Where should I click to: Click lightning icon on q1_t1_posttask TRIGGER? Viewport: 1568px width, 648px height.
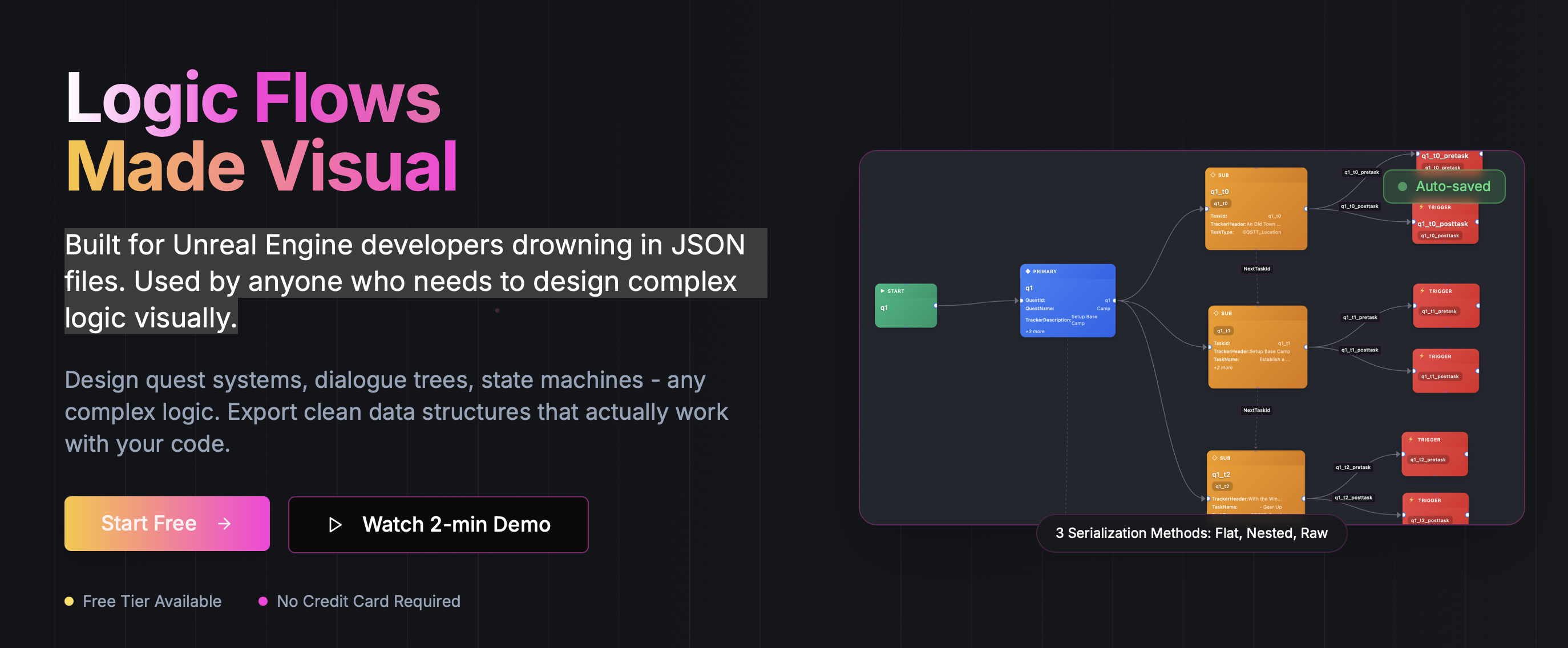point(1422,356)
